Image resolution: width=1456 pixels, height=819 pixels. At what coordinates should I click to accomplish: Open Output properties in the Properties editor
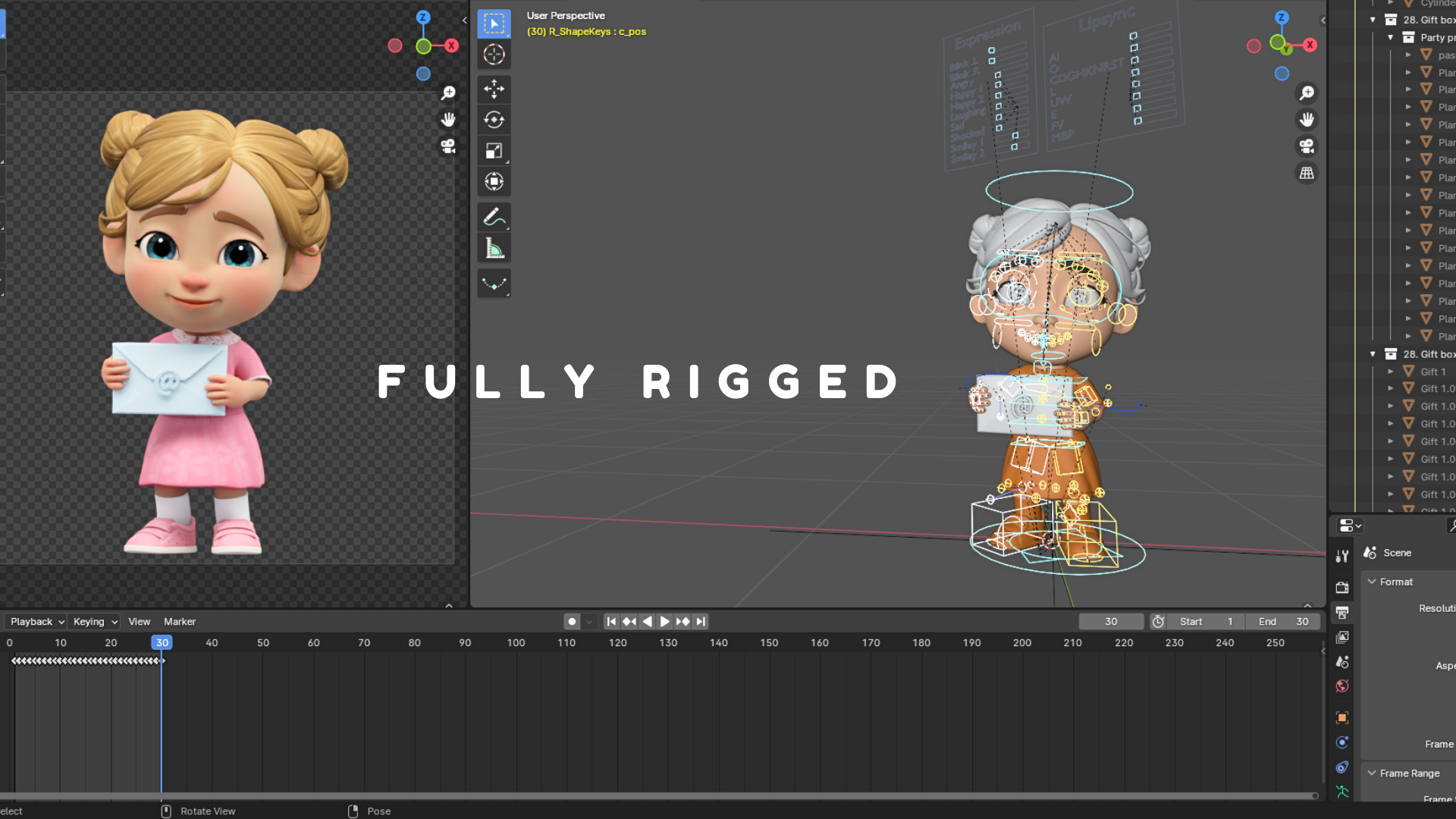click(x=1342, y=612)
